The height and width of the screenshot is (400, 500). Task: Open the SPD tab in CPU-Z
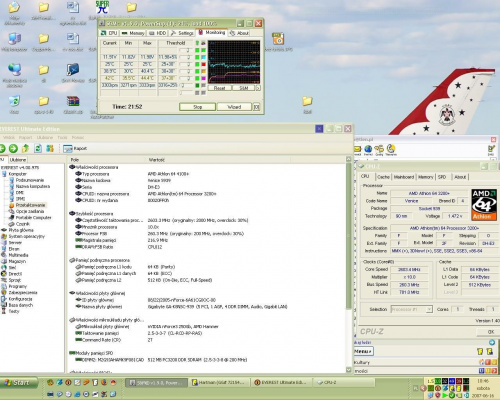pyautogui.click(x=442, y=177)
